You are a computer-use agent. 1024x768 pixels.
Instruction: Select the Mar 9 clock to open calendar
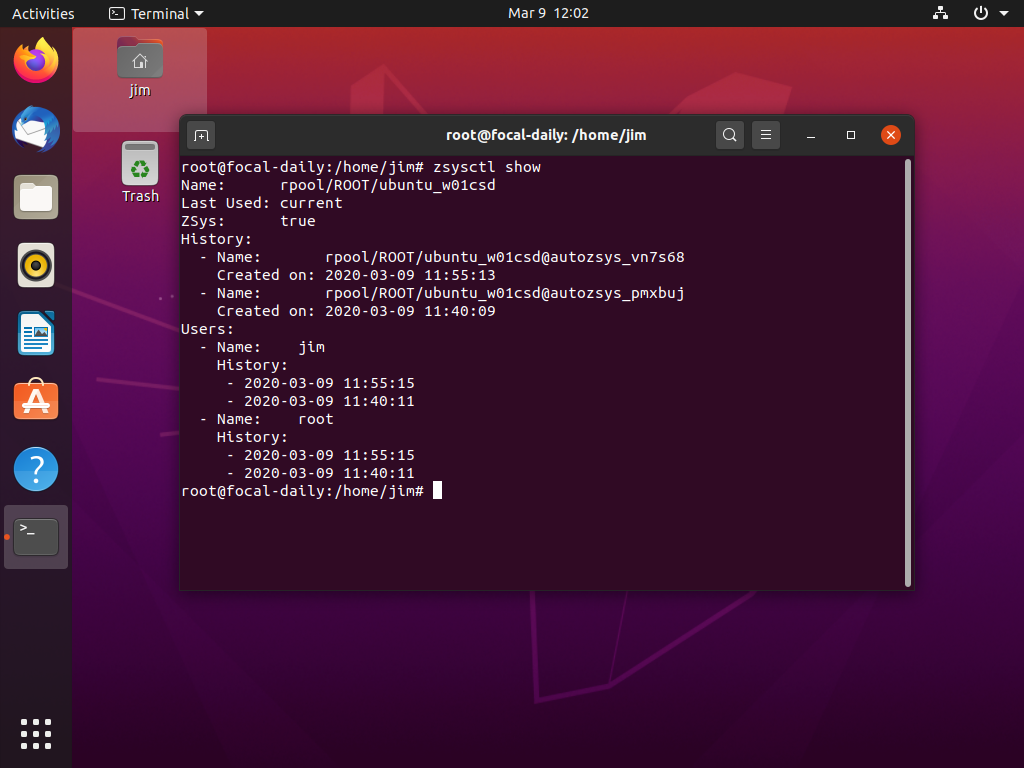tap(548, 13)
